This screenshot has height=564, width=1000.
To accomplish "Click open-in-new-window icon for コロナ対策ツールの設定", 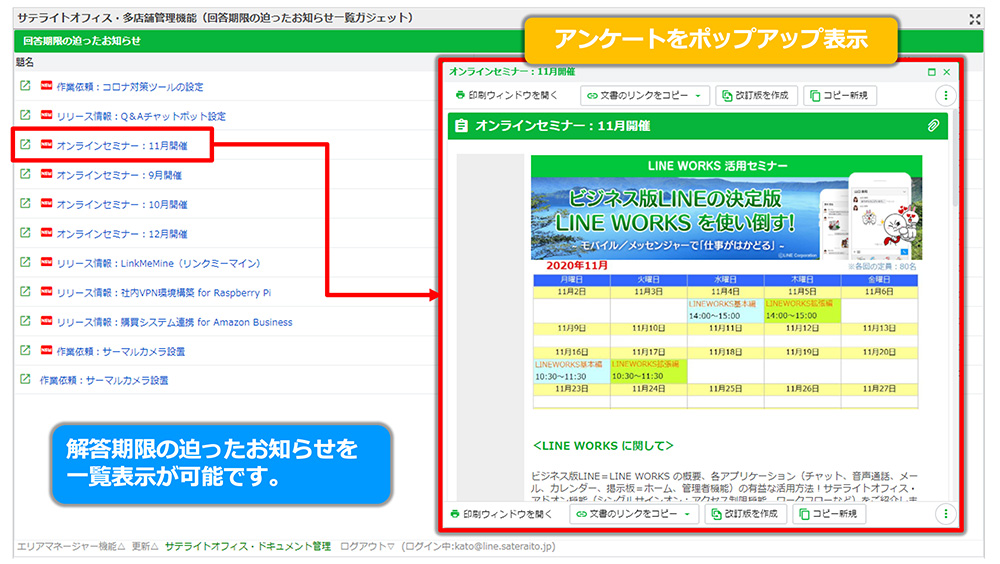I will click(25, 86).
